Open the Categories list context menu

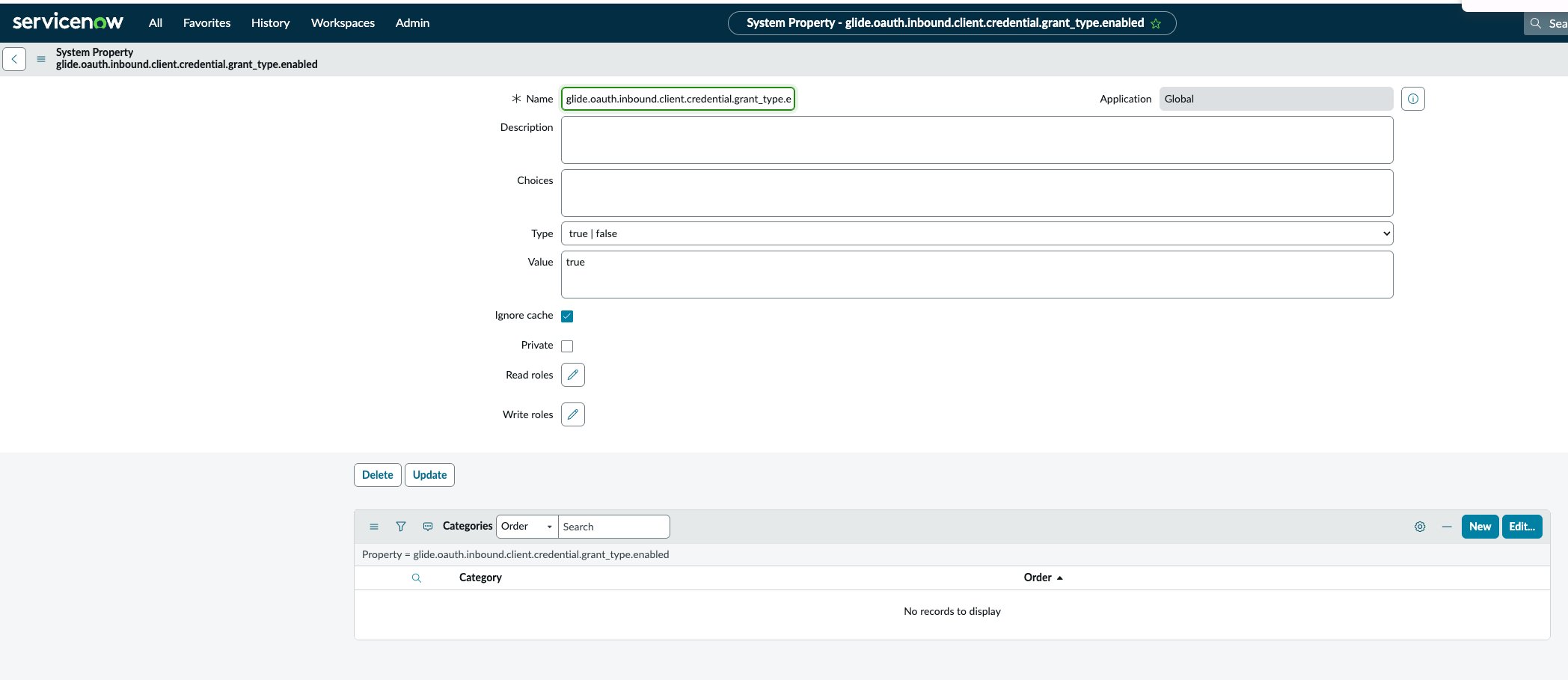[373, 526]
